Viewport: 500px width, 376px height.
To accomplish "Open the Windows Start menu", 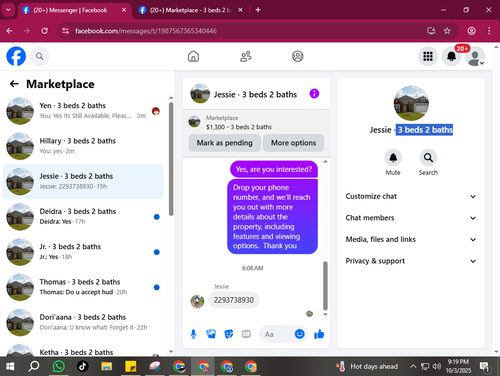I will pyautogui.click(x=10, y=367).
